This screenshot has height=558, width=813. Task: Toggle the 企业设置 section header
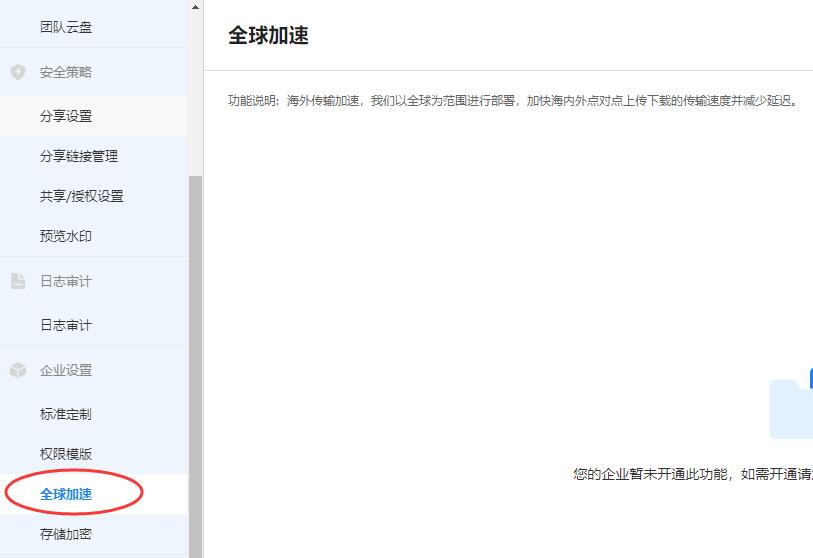(x=66, y=370)
